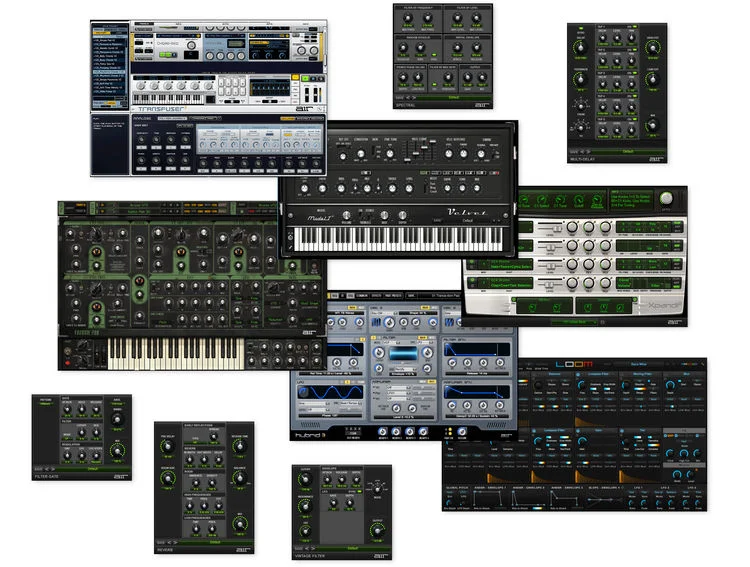Viewport: 750px width, 567px height.
Task: Open Velvet's Default preset selector
Action: 468,221
